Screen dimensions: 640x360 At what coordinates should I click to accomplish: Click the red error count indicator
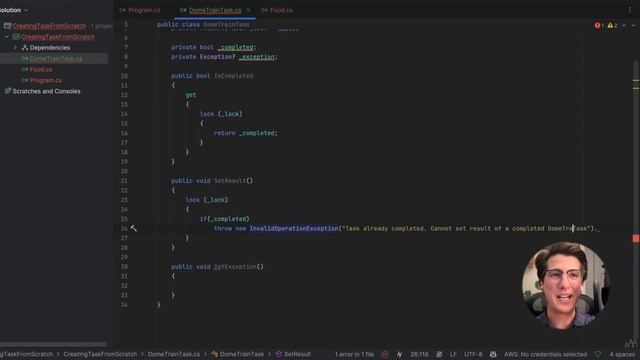pos(599,25)
